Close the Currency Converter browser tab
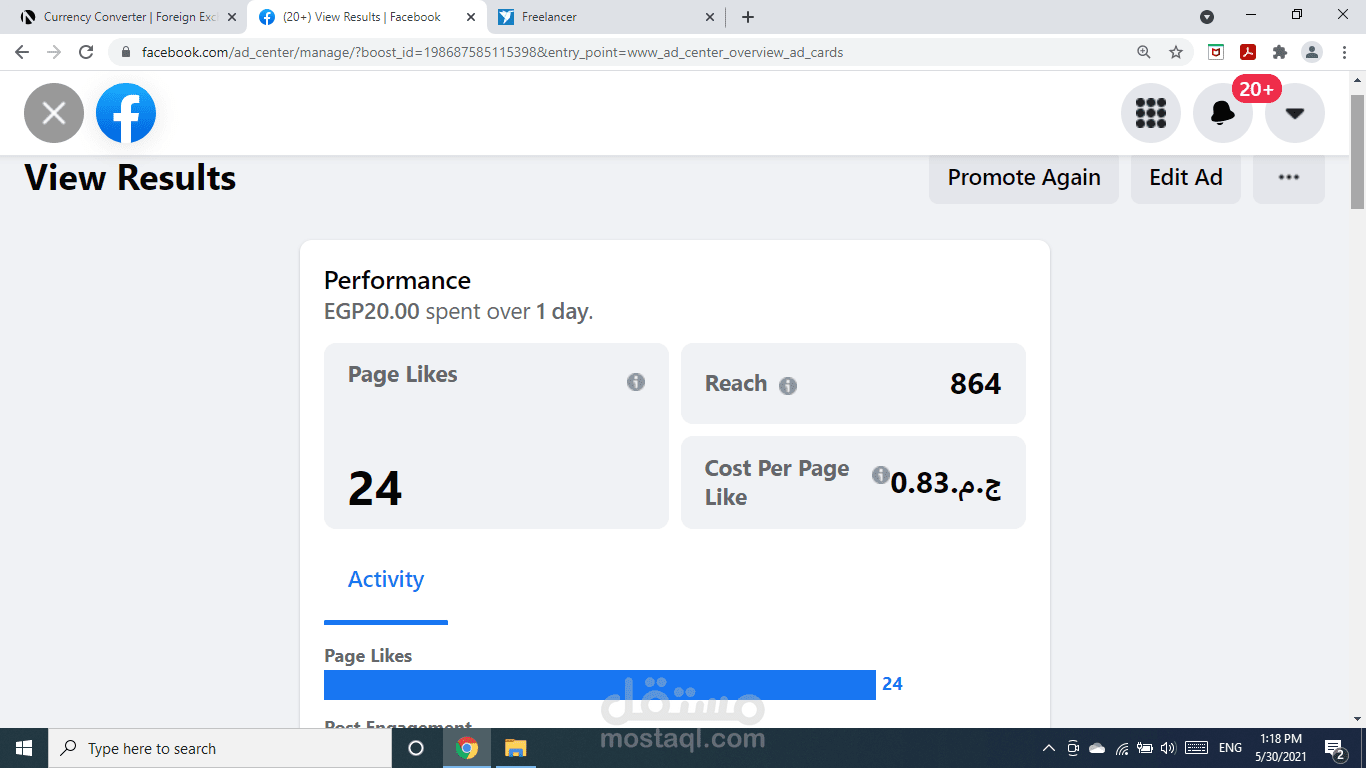The height and width of the screenshot is (768, 1366). pos(232,17)
